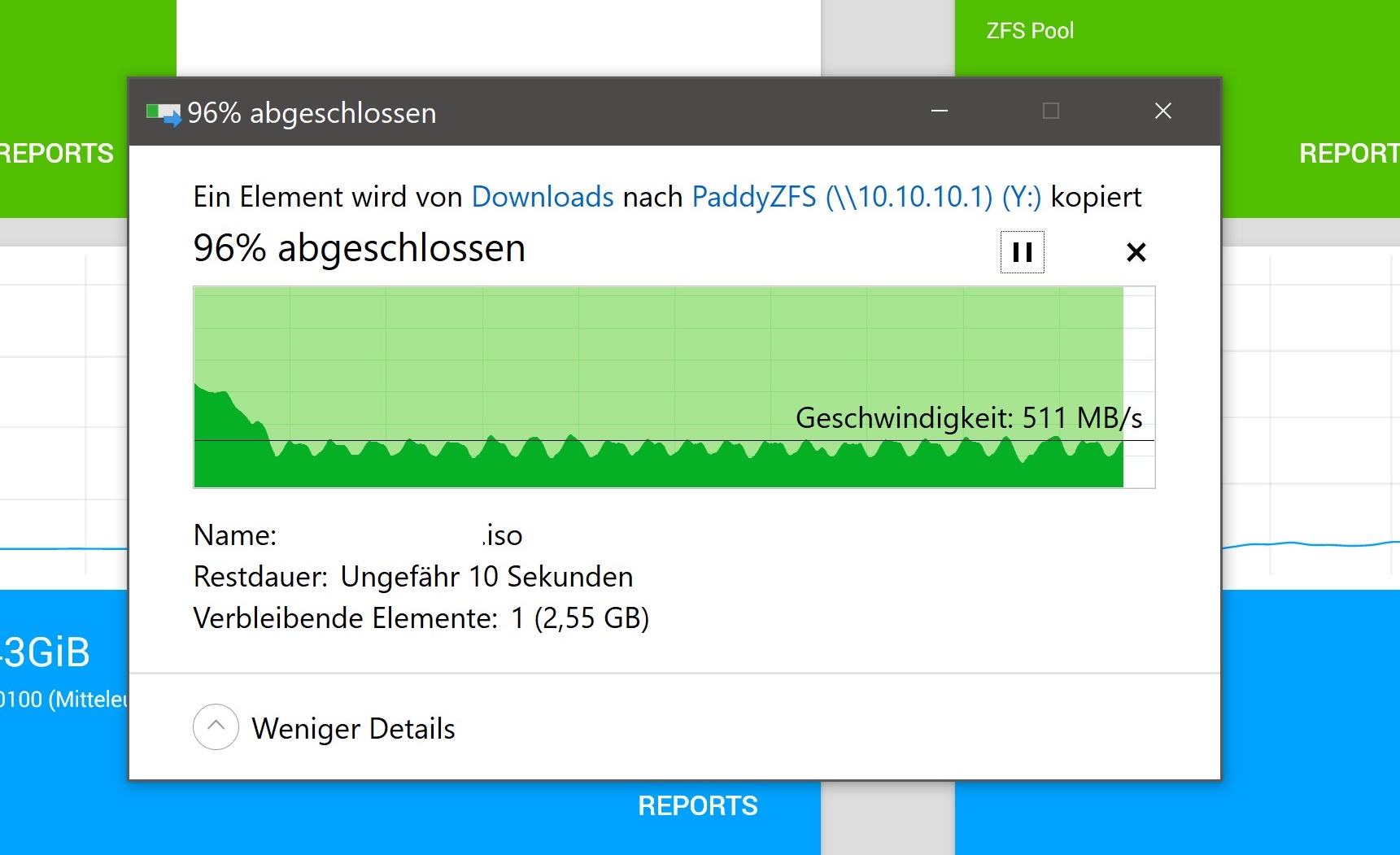Click the transfer speed graph
The height and width of the screenshot is (855, 1400).
click(674, 387)
